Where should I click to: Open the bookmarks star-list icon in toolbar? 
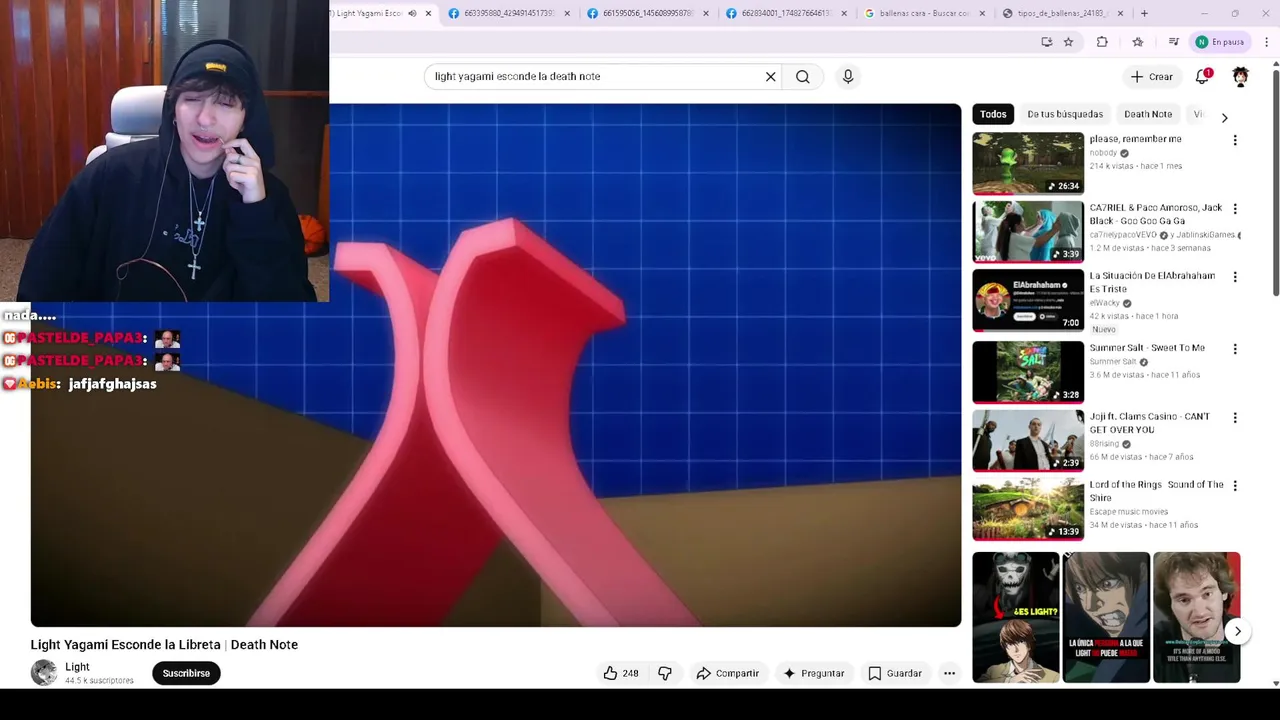[1138, 42]
